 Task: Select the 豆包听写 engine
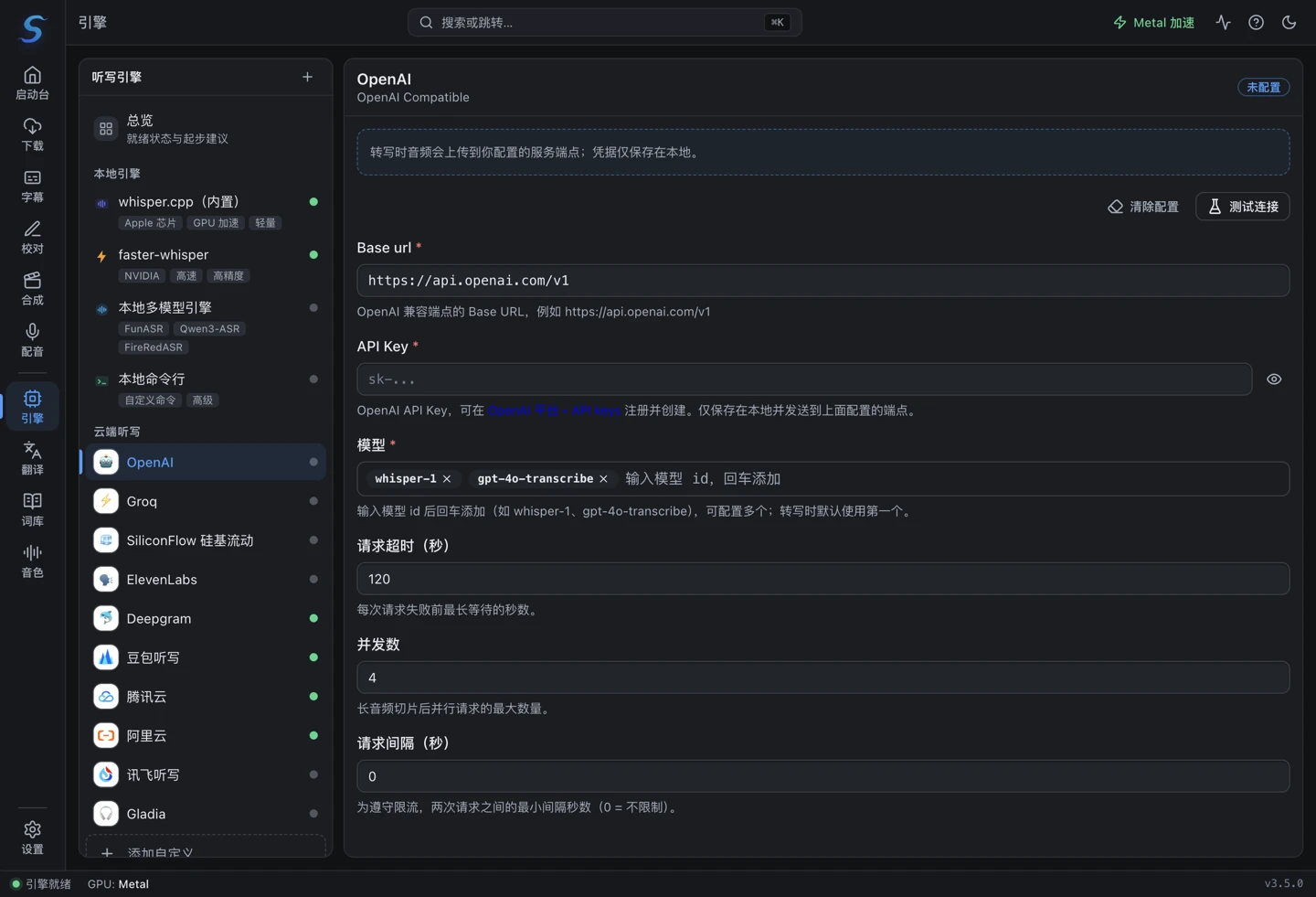pos(206,657)
